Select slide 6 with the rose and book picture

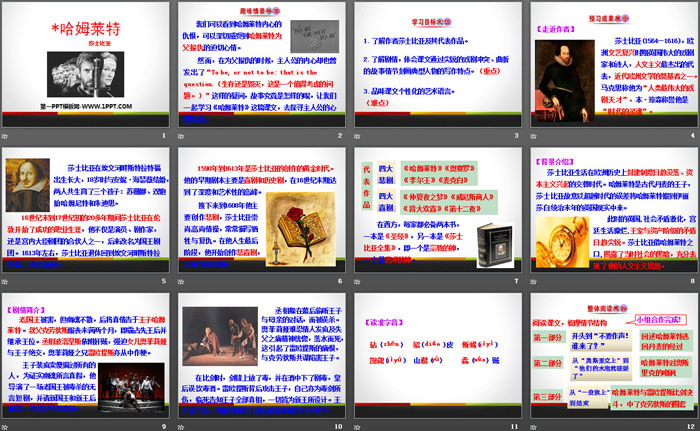(262, 210)
